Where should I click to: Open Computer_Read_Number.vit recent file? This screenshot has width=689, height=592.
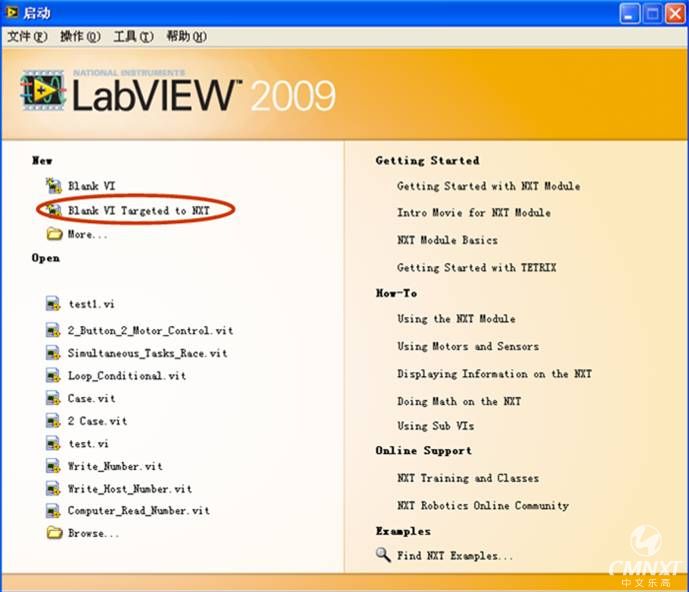point(139,511)
